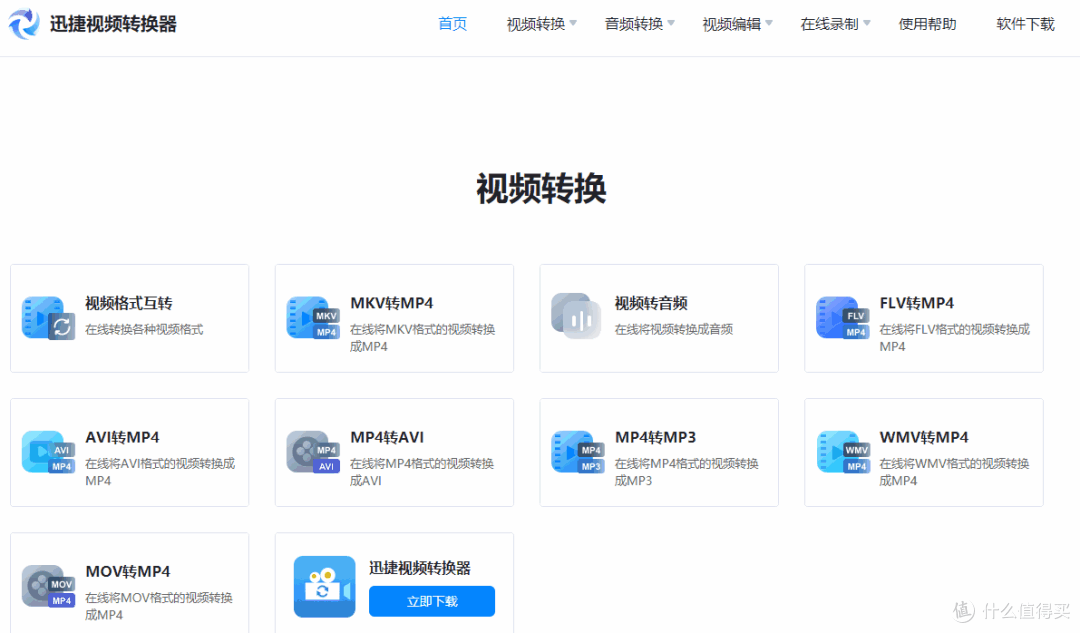Viewport: 1080px width, 633px height.
Task: Click description 在线转换各种视频格式
Action: pyautogui.click(x=144, y=329)
